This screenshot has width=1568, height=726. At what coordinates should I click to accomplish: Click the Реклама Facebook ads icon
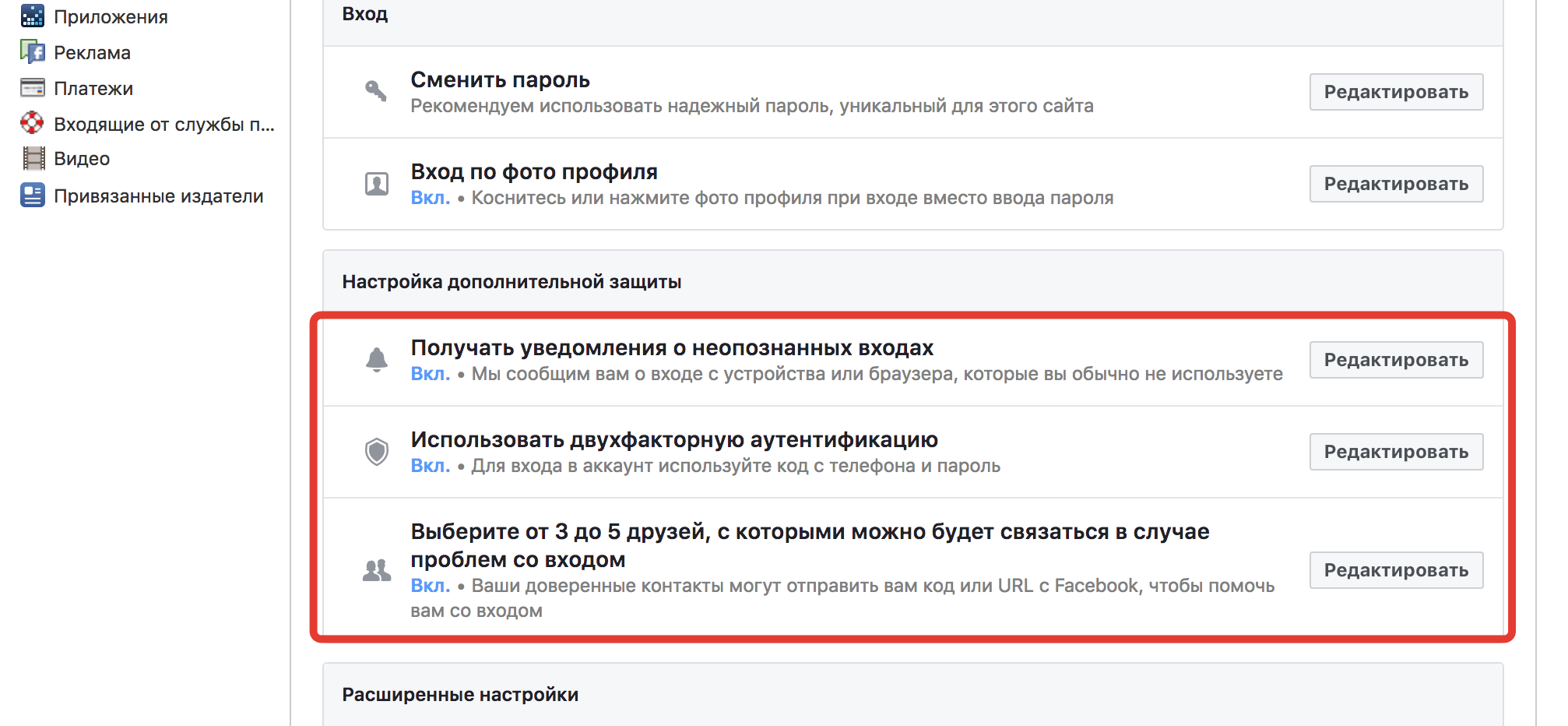[33, 52]
